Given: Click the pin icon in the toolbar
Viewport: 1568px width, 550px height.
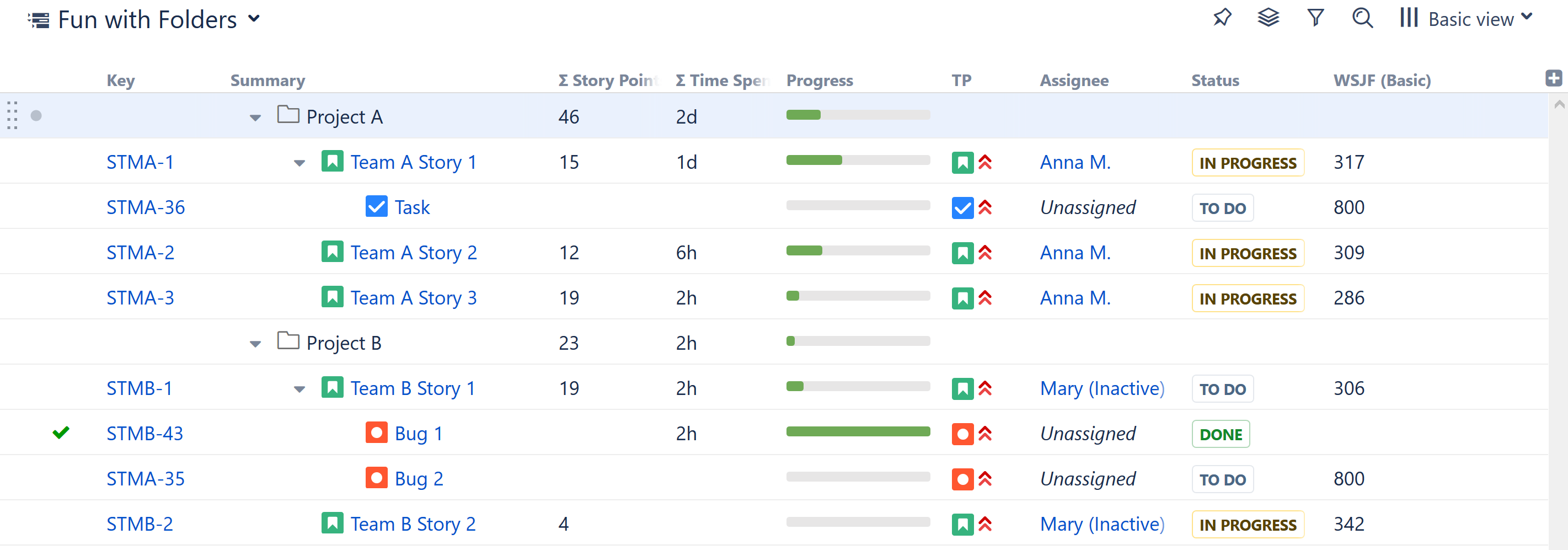Looking at the screenshot, I should pyautogui.click(x=1222, y=18).
